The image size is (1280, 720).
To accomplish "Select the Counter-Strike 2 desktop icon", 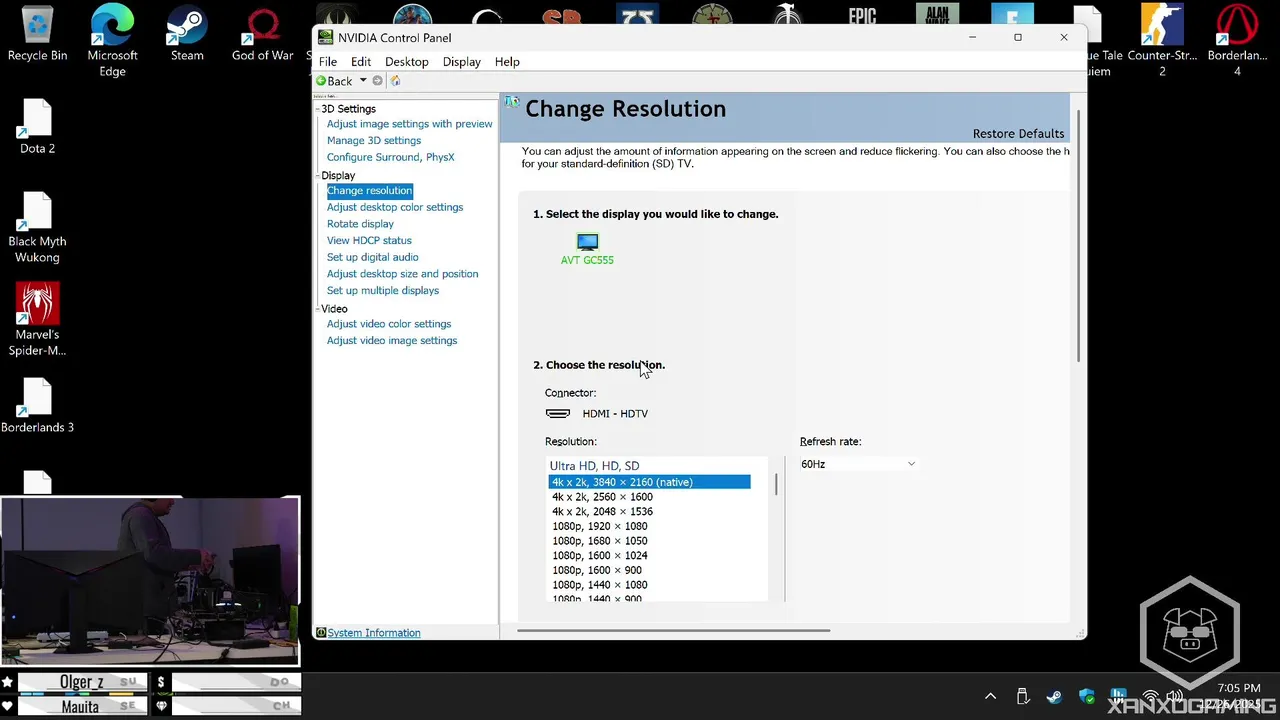I will tap(1162, 40).
